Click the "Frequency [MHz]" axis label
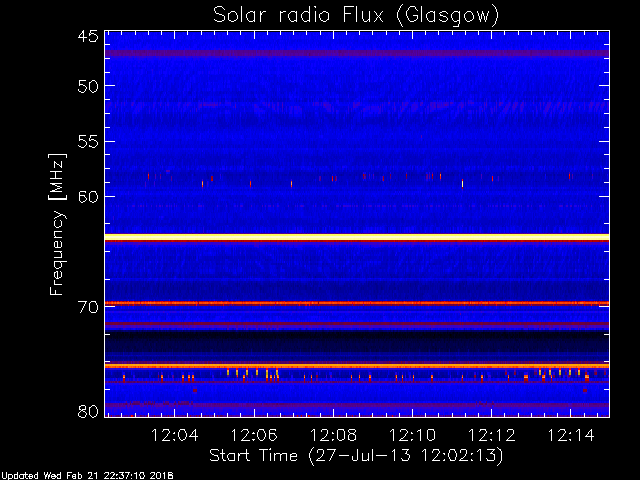This screenshot has height=480, width=640. coord(57,224)
